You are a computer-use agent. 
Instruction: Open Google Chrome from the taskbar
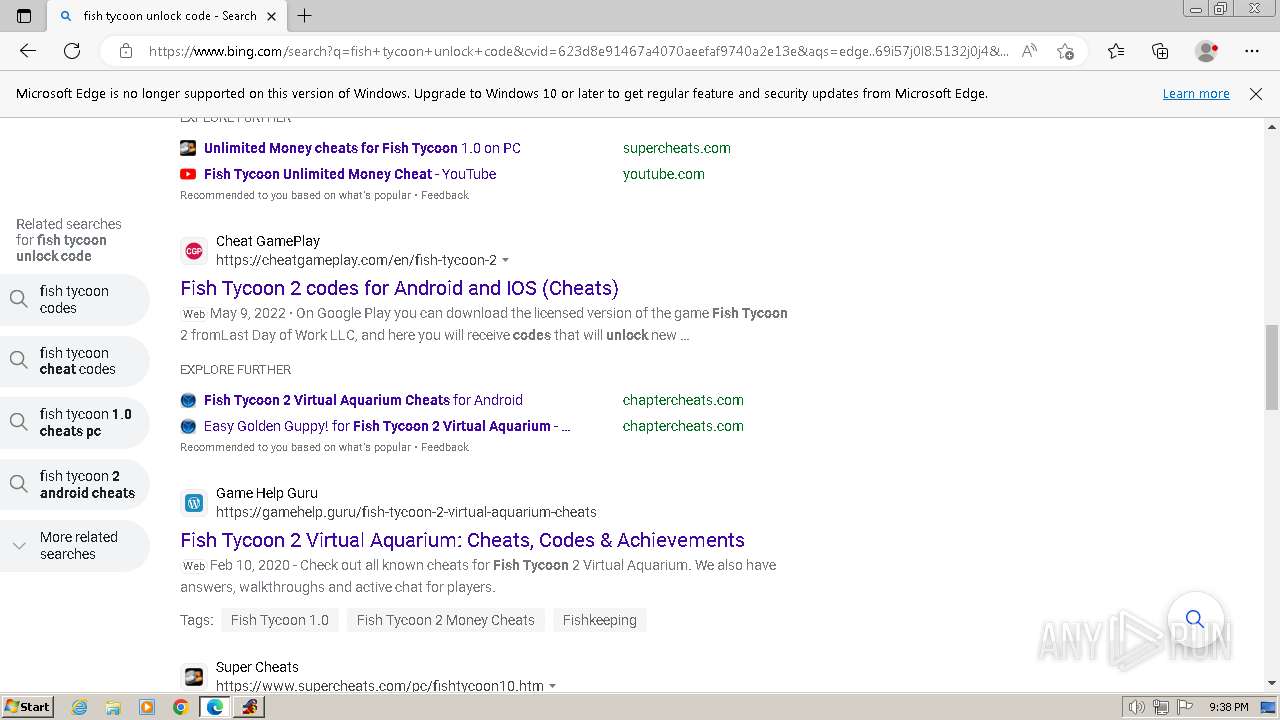181,707
